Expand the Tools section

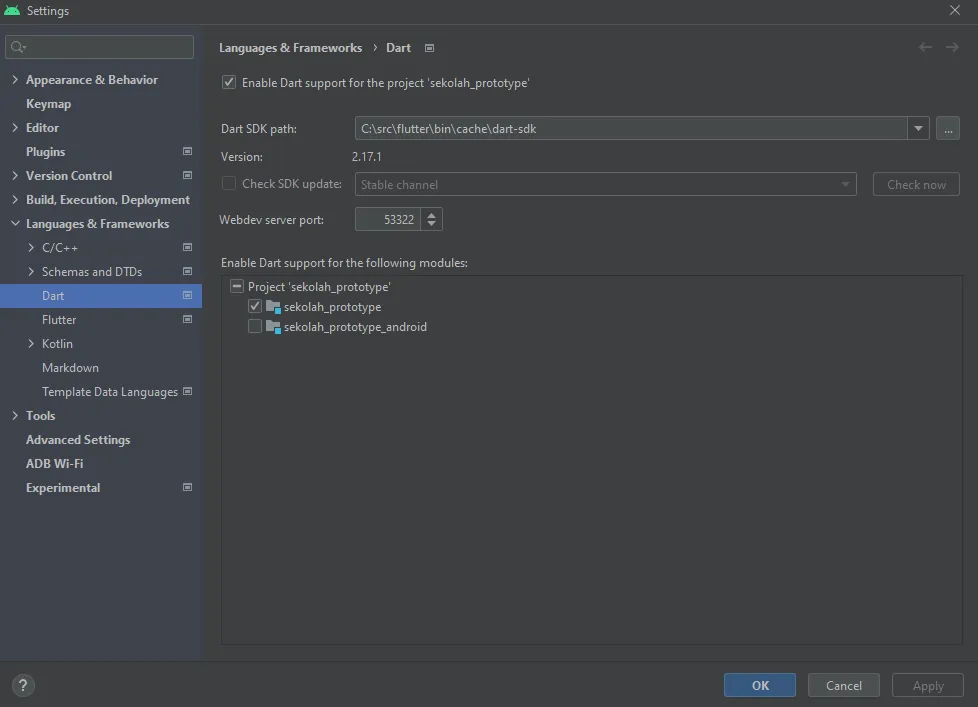[x=15, y=415]
